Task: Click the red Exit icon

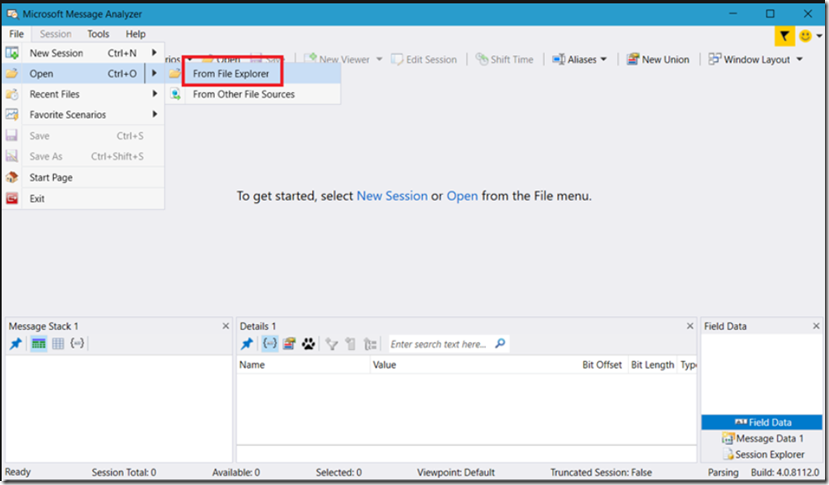Action: 12,199
